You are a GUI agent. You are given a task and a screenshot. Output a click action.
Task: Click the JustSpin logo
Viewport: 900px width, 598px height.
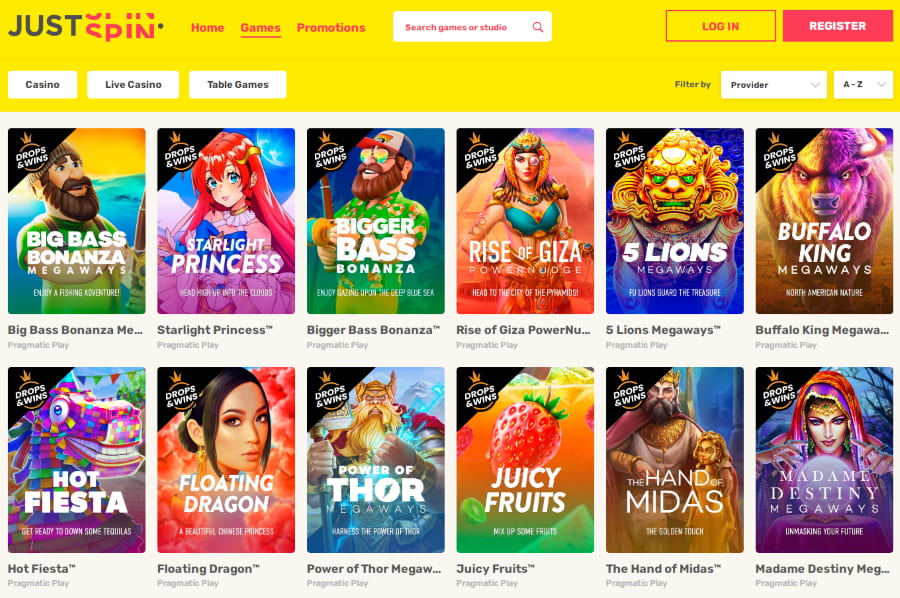point(86,26)
